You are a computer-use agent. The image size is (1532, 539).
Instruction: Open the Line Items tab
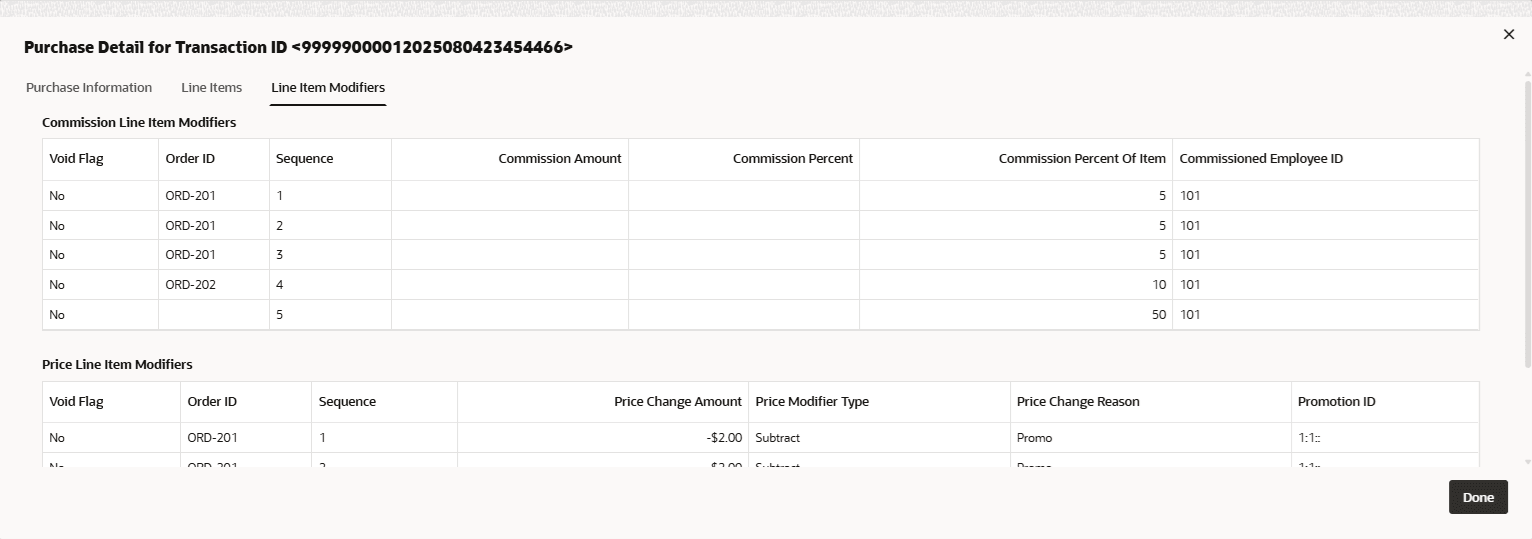click(212, 87)
